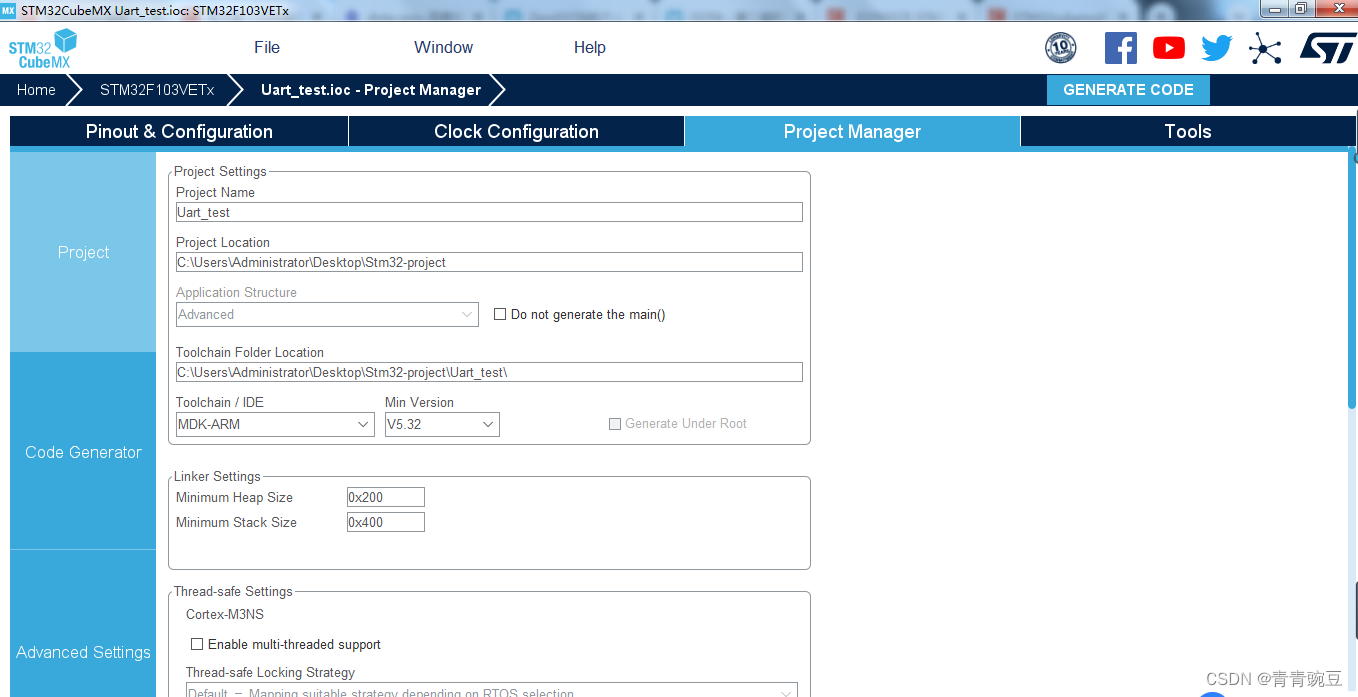Screen dimensions: 1358x697
Task: Select the Code Generator side section
Action: [x=83, y=452]
